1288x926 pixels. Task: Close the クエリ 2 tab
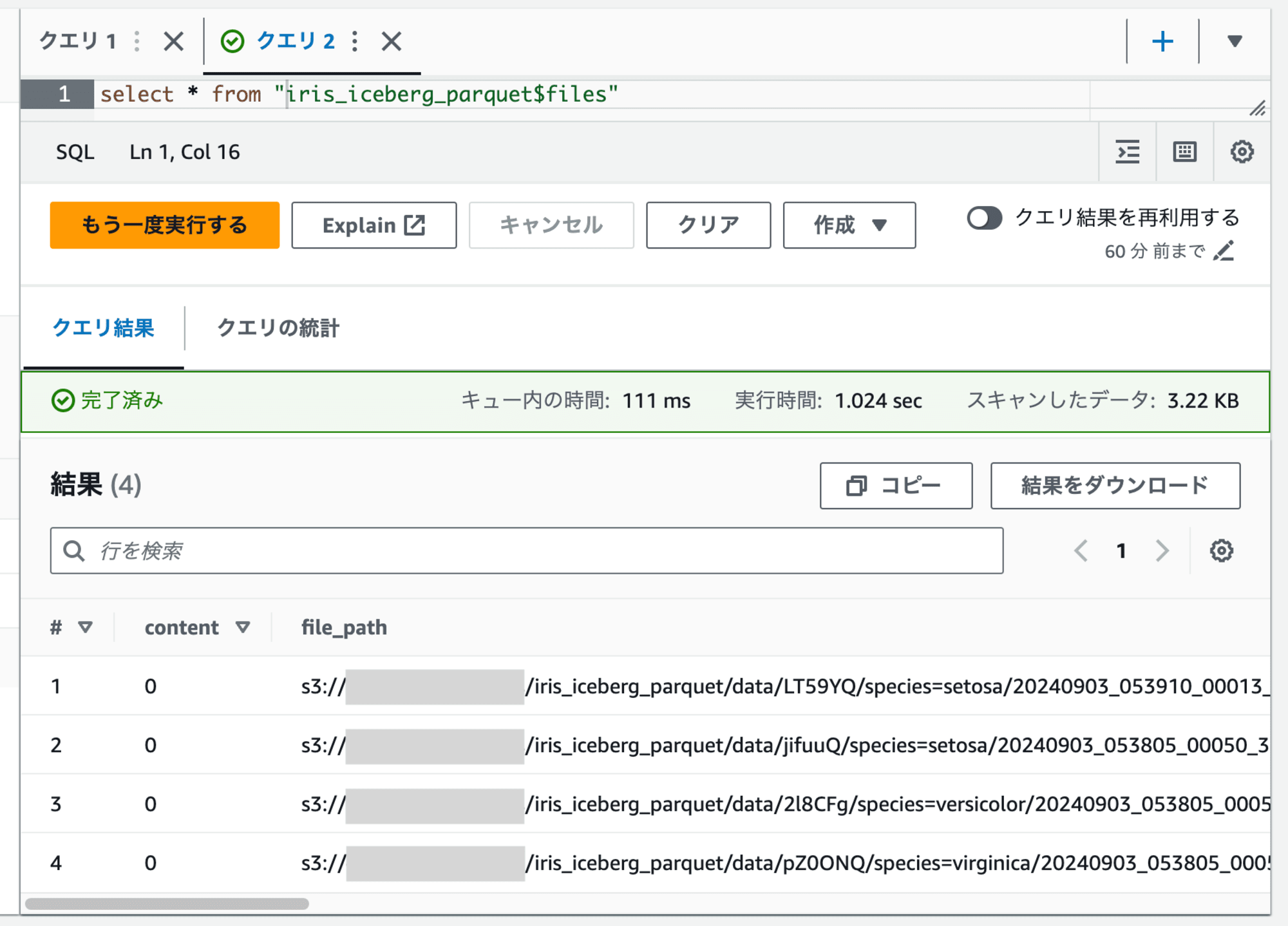coord(391,42)
